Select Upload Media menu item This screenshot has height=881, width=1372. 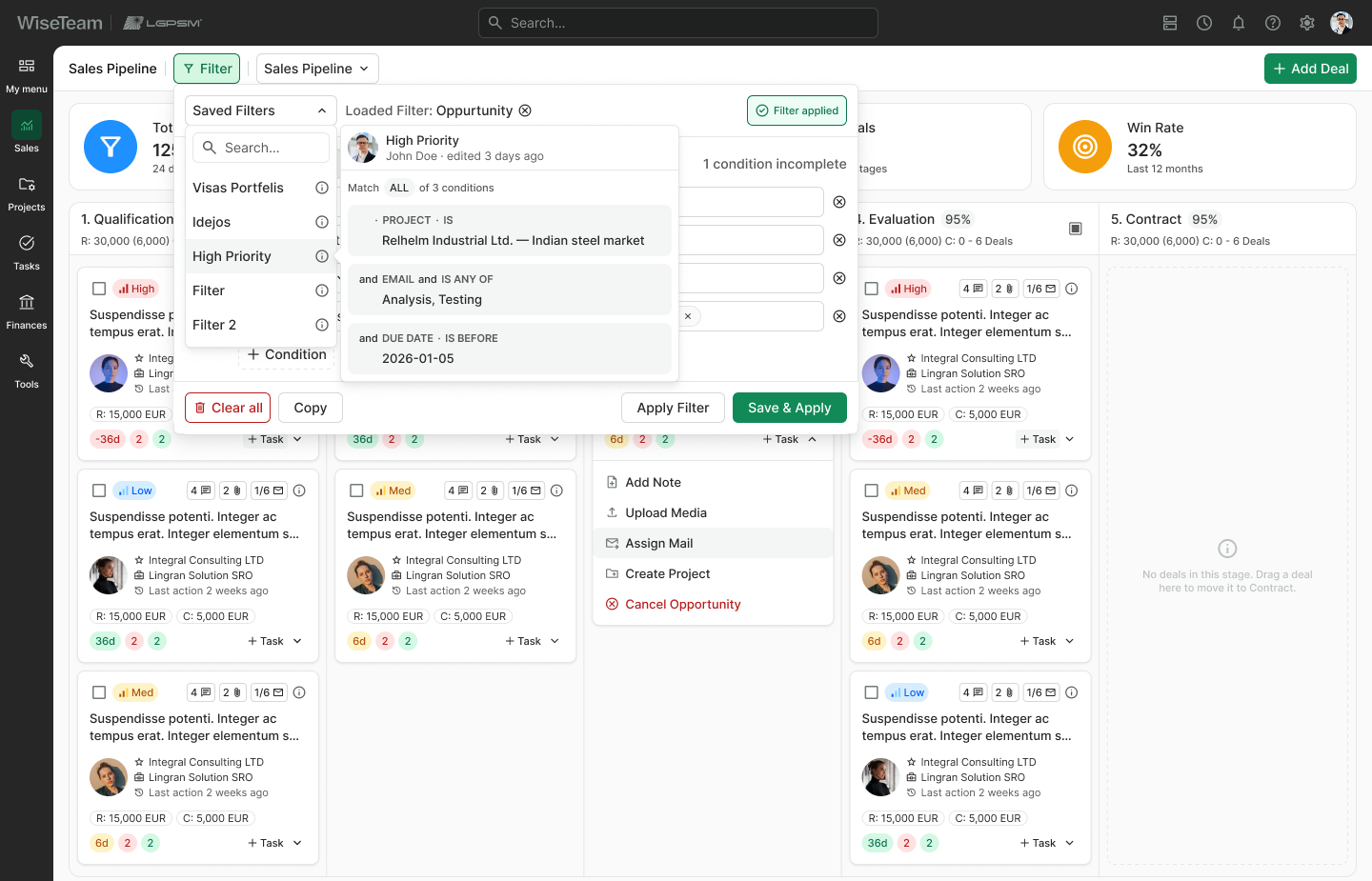tap(713, 512)
